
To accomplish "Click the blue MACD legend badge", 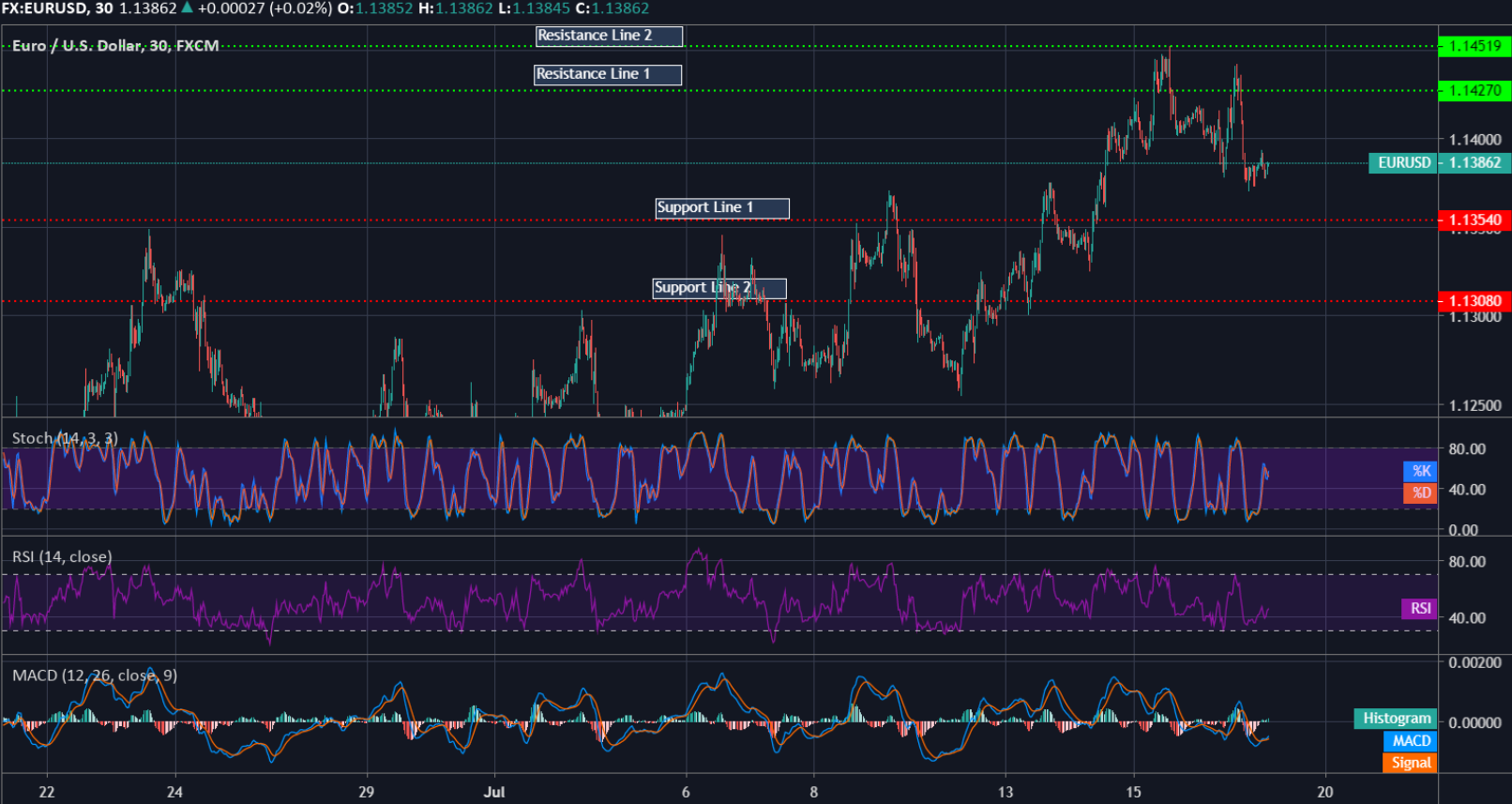I will coord(1410,741).
